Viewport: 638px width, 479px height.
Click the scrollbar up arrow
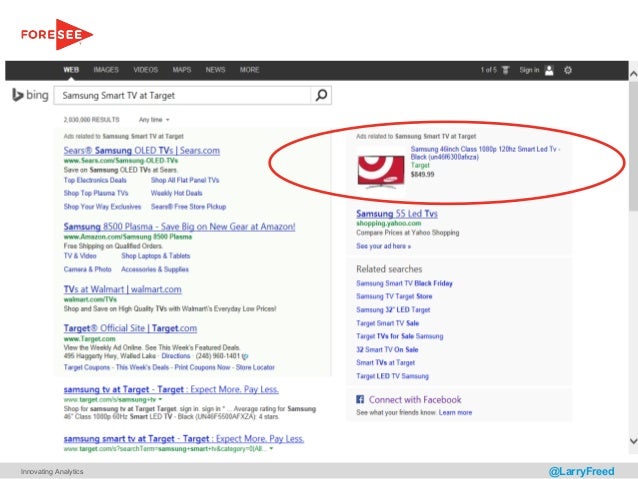[633, 74]
